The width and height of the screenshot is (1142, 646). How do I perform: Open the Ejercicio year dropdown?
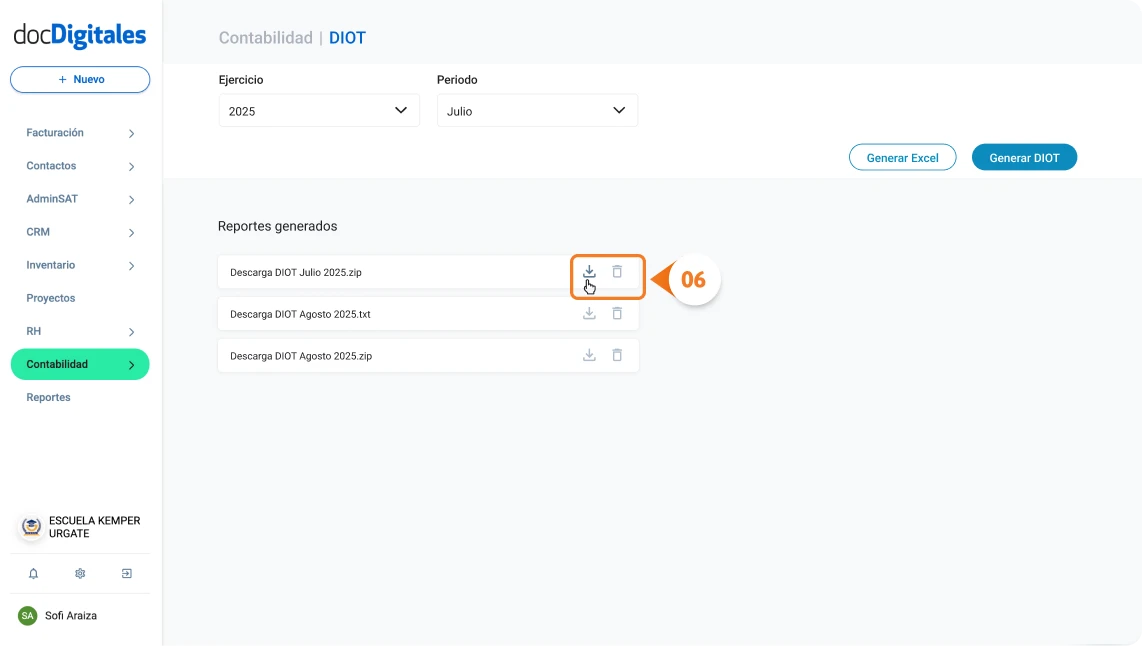click(318, 110)
